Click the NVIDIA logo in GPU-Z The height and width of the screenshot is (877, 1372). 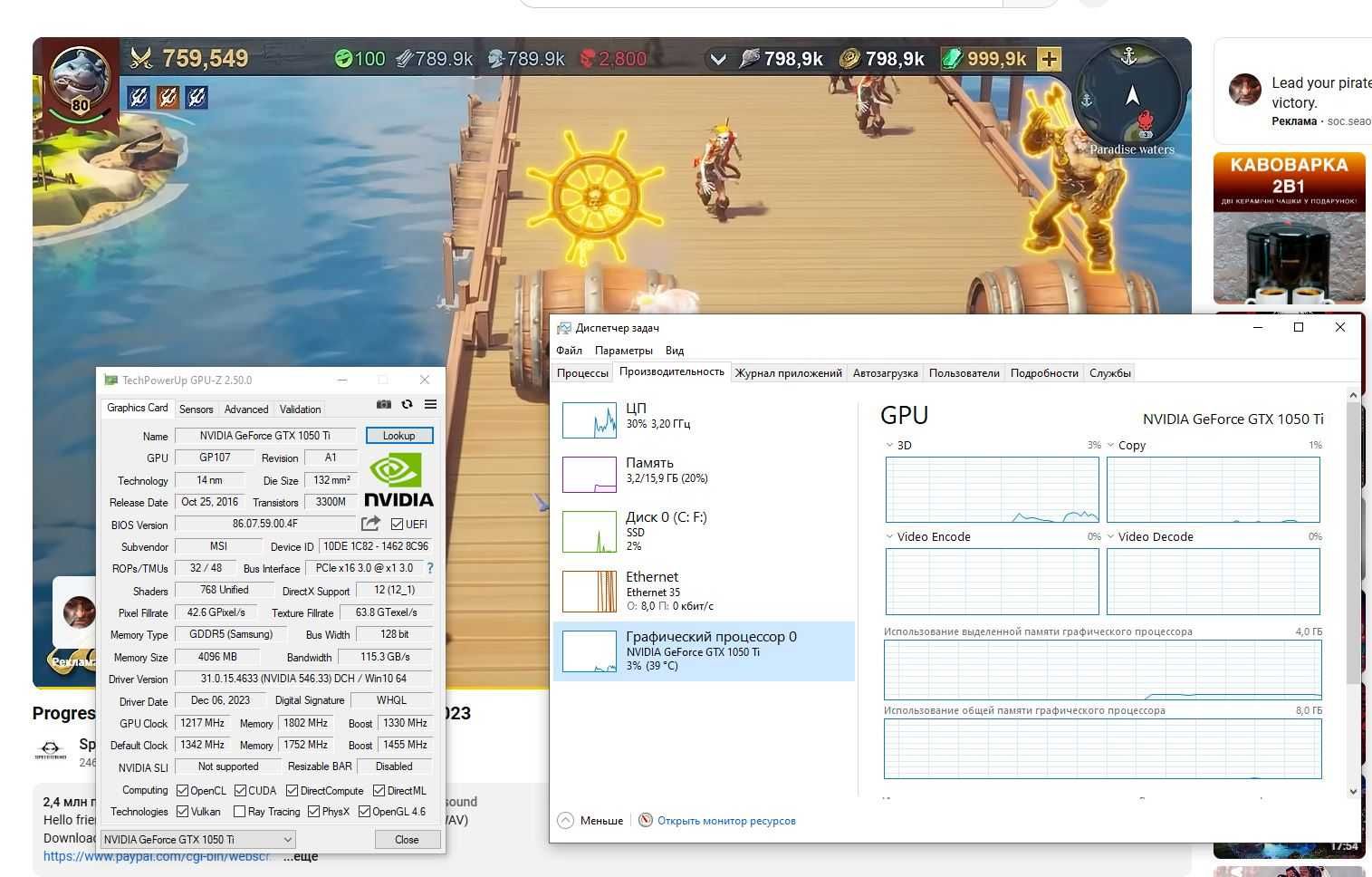(x=398, y=480)
